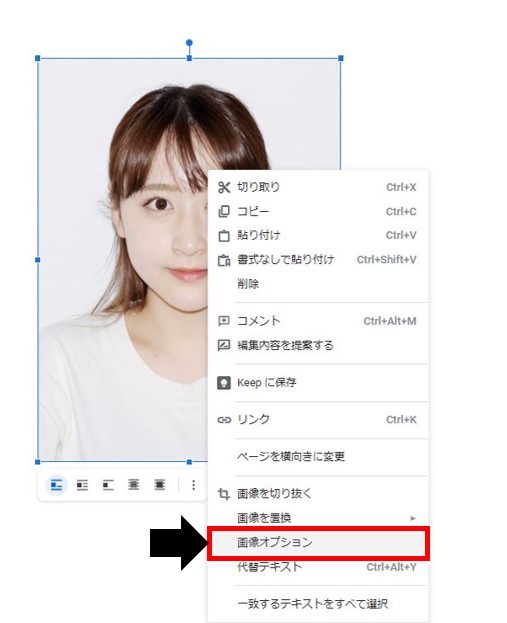Screen dimensions: 507x623
Task: Click the scissors 切り取り menu item
Action: 318,187
